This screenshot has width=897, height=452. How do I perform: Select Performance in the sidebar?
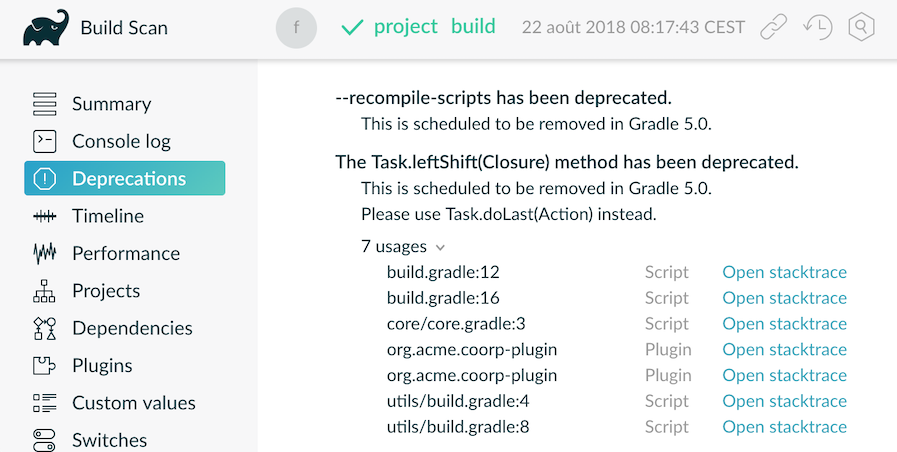[125, 254]
